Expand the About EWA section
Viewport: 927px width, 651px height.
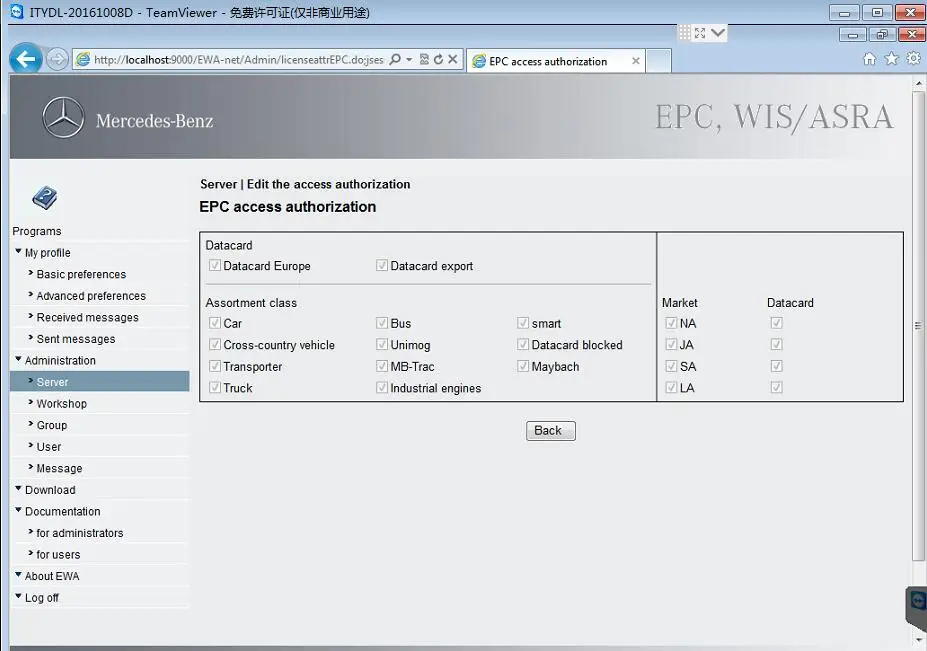pos(18,575)
